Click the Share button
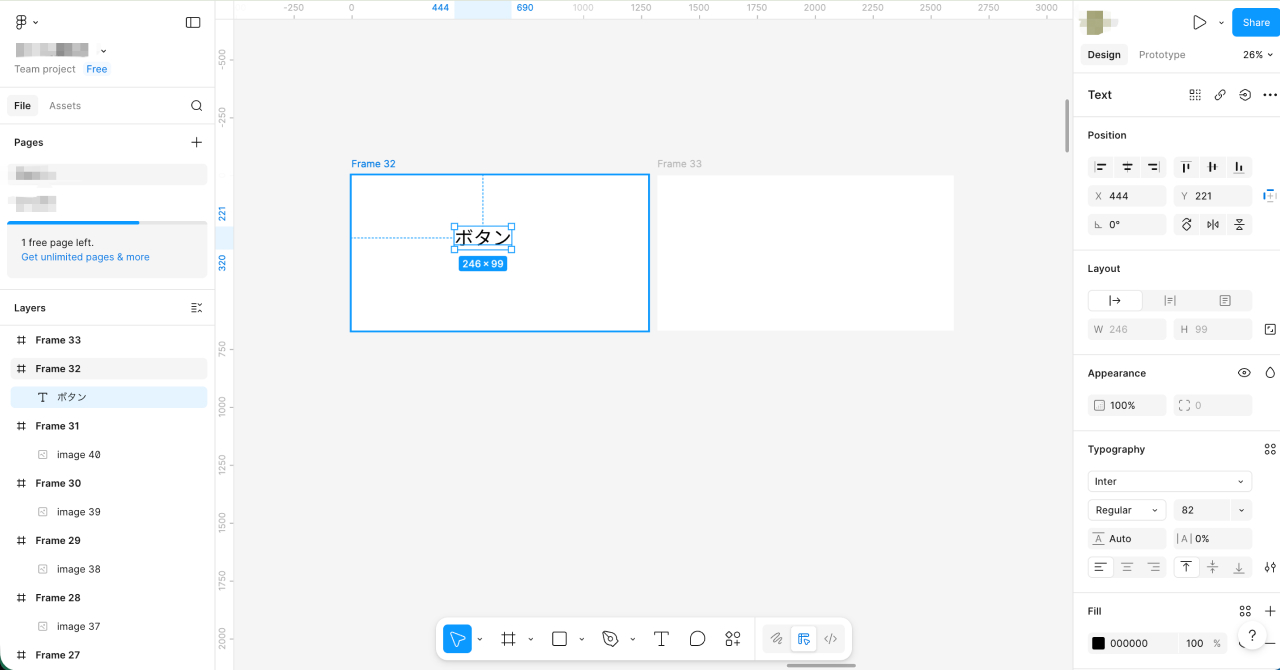 click(1255, 22)
